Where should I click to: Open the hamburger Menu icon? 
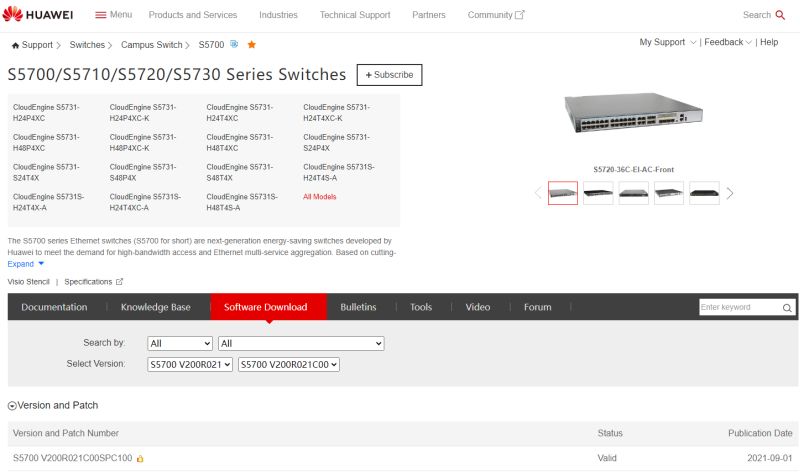(x=101, y=15)
